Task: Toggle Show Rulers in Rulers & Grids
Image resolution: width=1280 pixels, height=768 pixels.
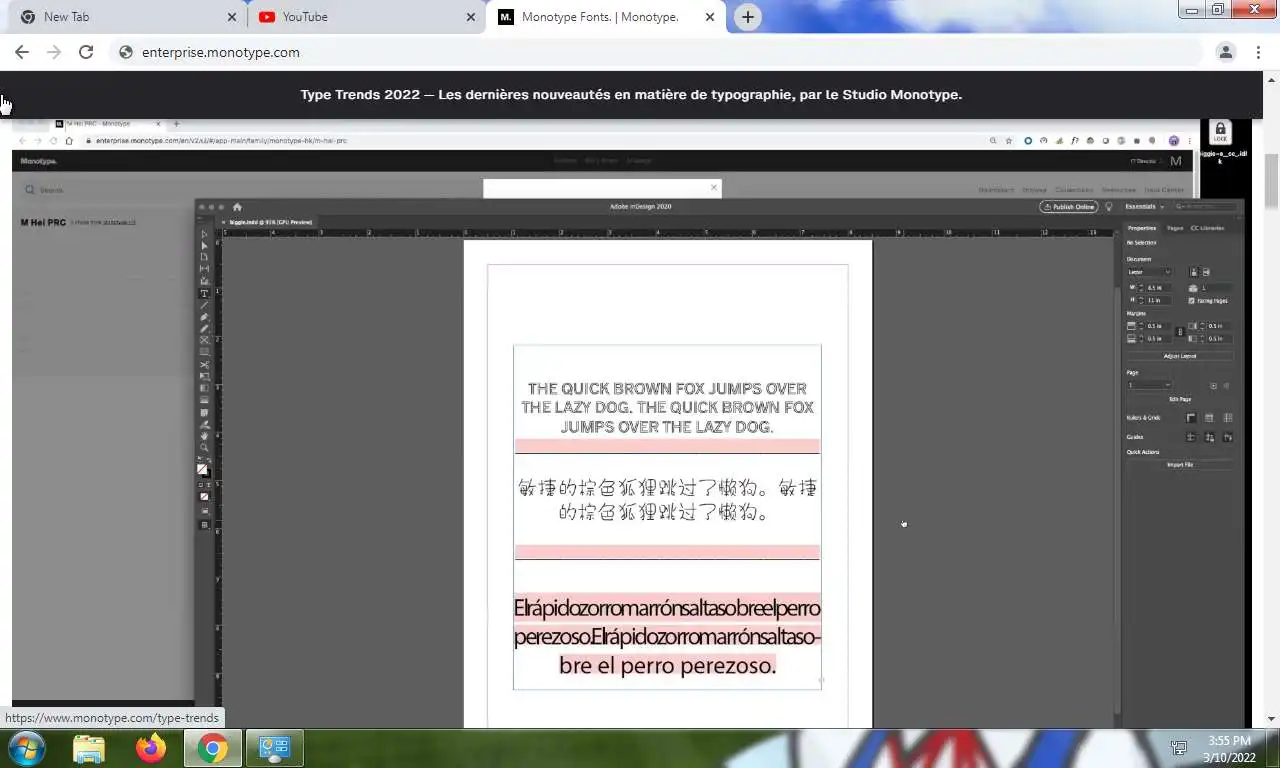Action: click(1191, 418)
